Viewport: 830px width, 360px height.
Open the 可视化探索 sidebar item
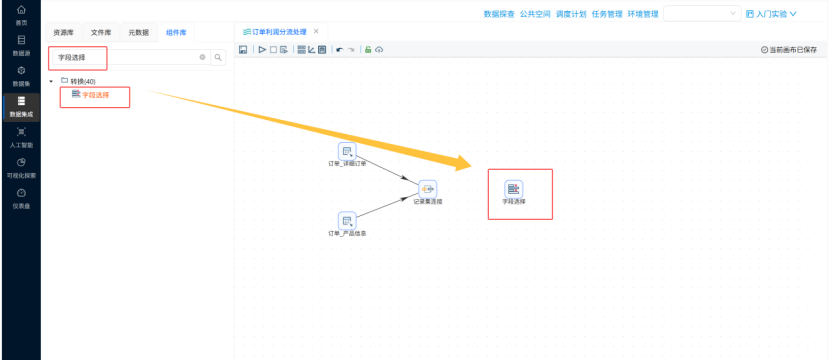[x=21, y=167]
